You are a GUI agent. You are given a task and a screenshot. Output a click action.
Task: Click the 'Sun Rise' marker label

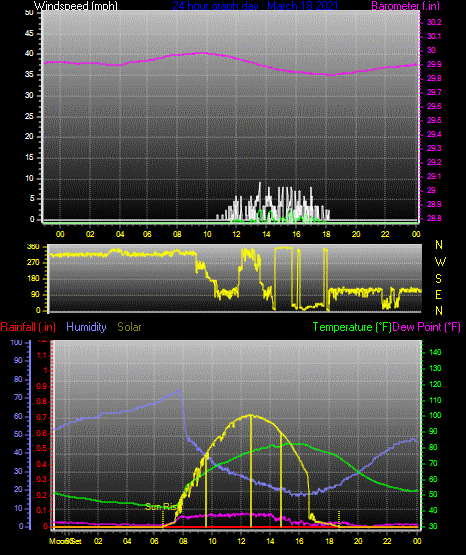point(161,507)
